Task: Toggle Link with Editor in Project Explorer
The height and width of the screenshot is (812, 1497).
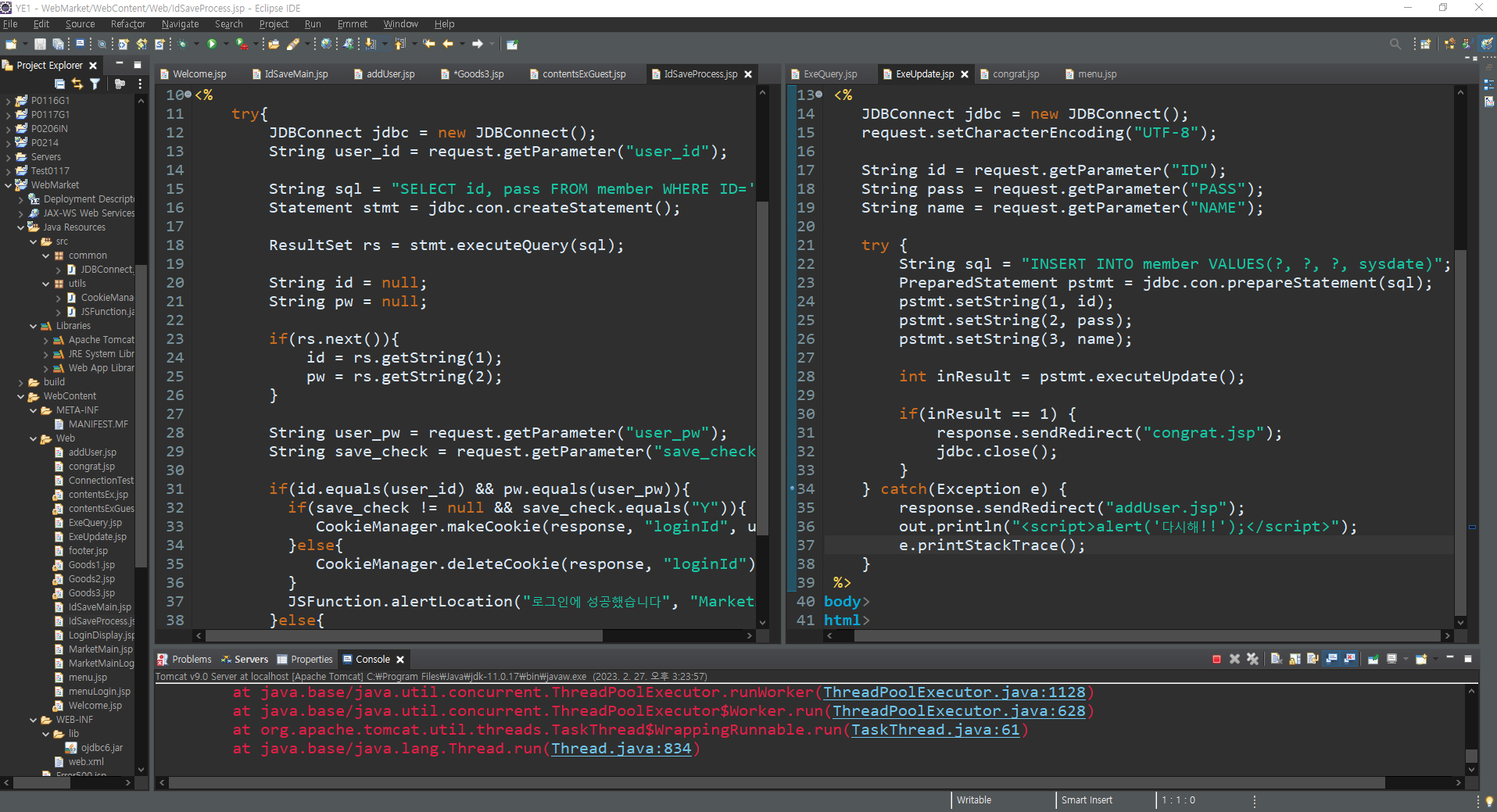Action: pos(77,84)
